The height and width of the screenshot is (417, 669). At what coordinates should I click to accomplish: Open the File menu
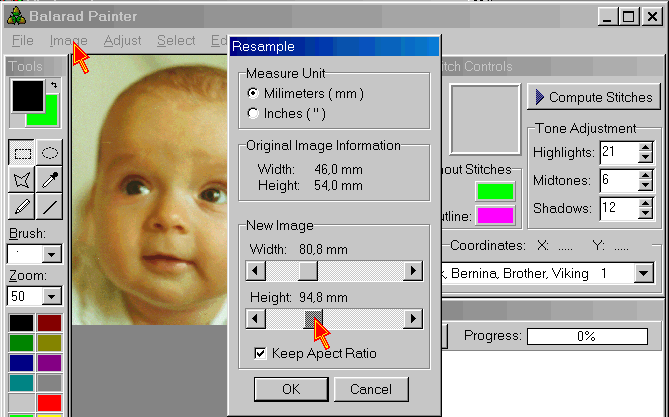23,41
